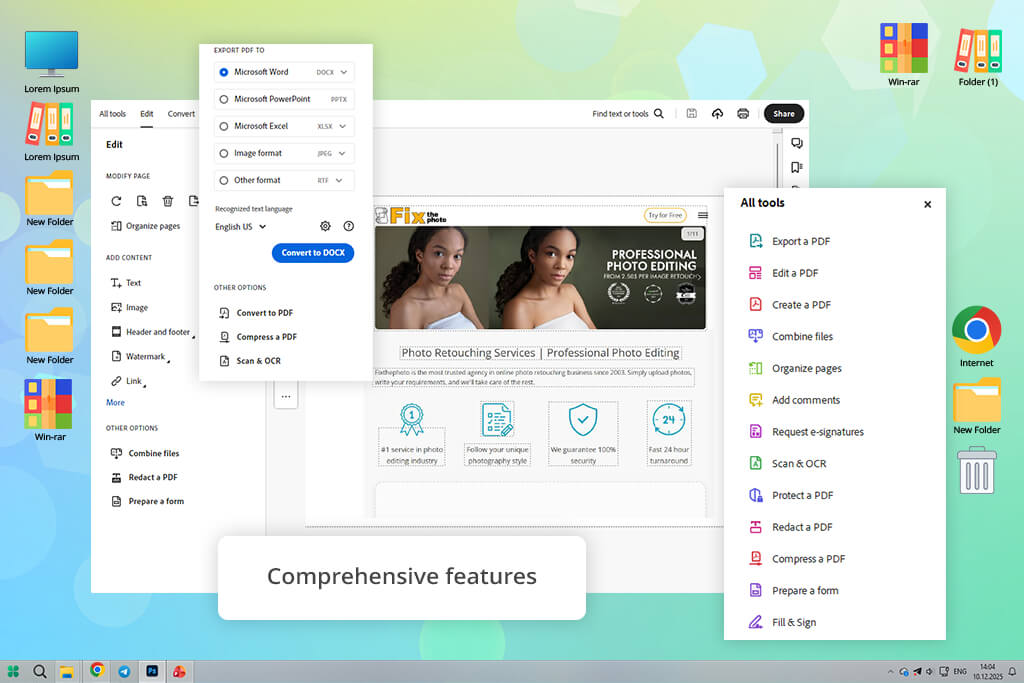
Task: Open Prepare a form in Edit panel
Action: pyautogui.click(x=148, y=501)
